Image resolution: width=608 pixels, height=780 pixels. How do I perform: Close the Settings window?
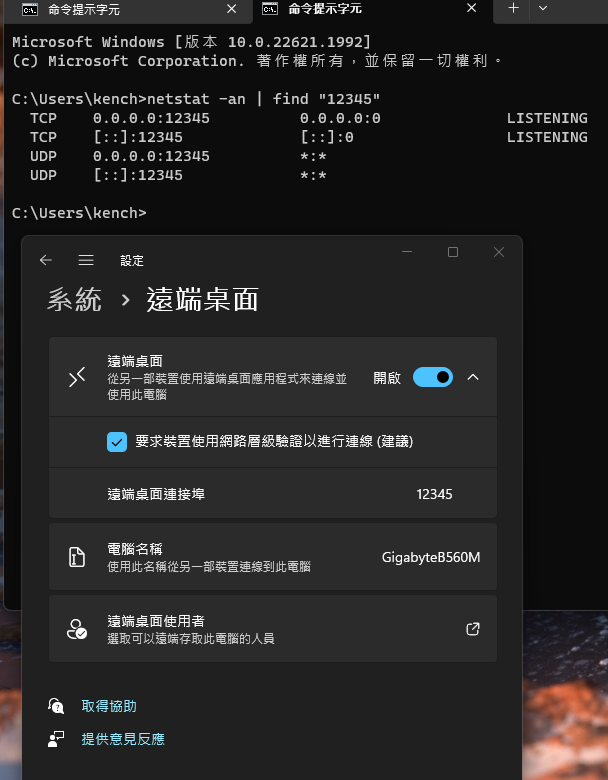pos(499,252)
